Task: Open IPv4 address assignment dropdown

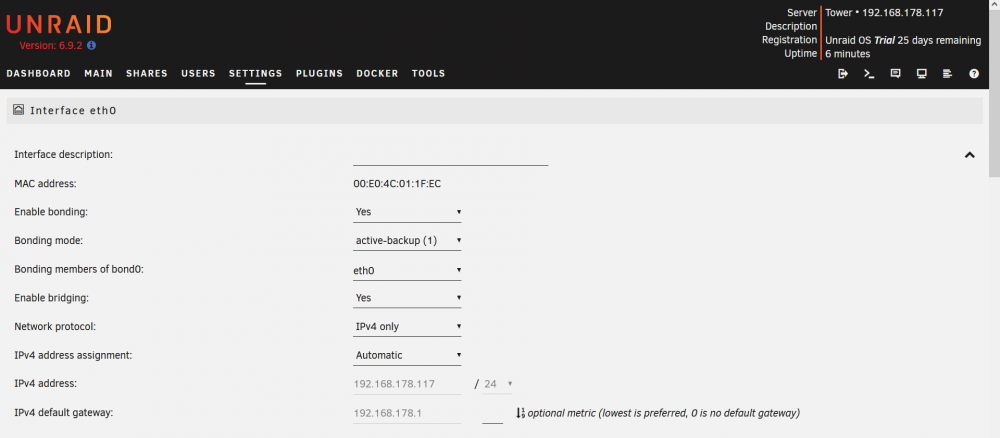Action: [408, 356]
